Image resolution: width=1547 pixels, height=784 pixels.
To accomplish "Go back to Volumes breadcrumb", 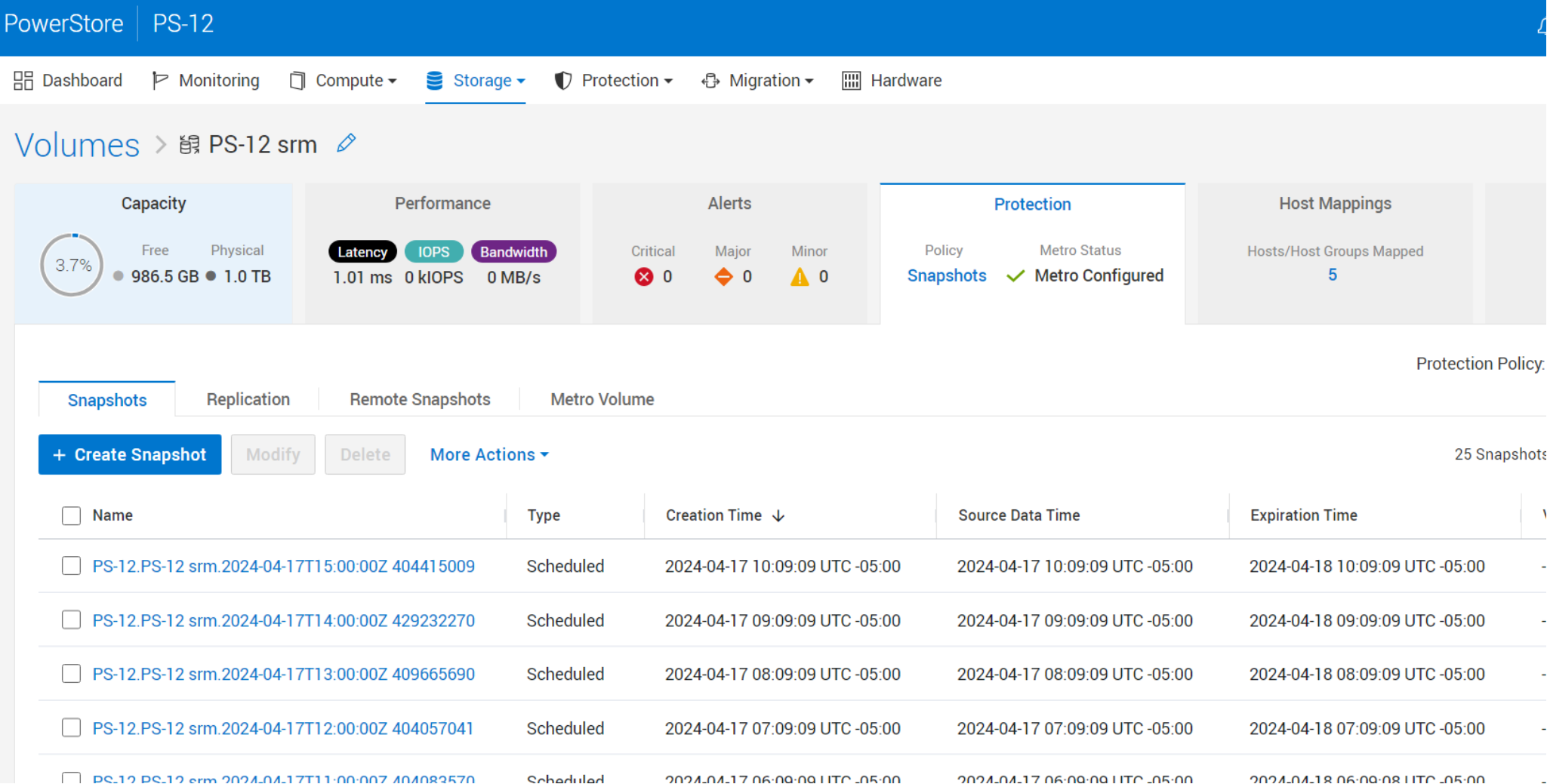I will [77, 145].
